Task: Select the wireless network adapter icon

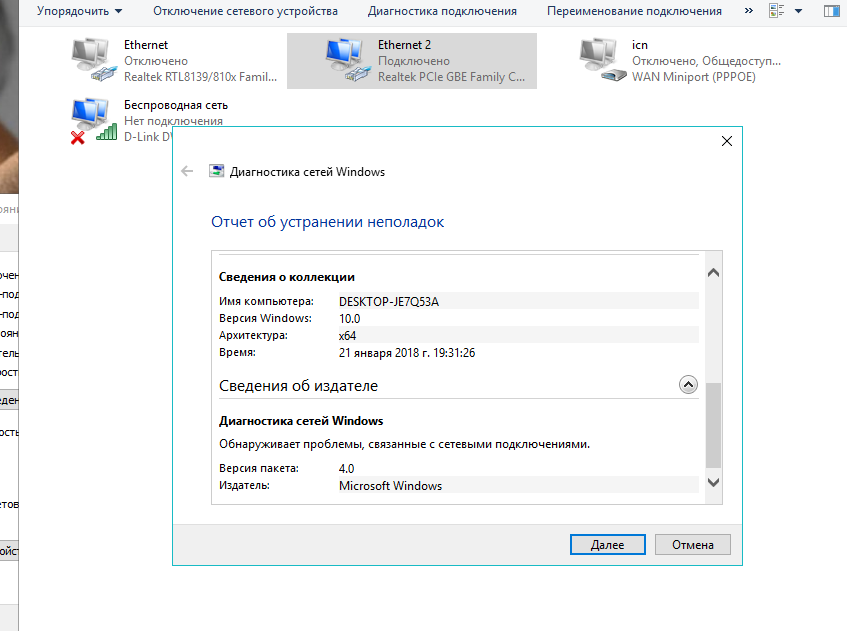Action: [94, 120]
